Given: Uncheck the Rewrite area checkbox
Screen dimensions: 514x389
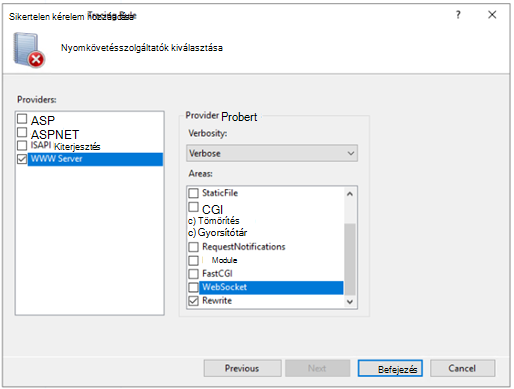Looking at the screenshot, I should 193,301.
